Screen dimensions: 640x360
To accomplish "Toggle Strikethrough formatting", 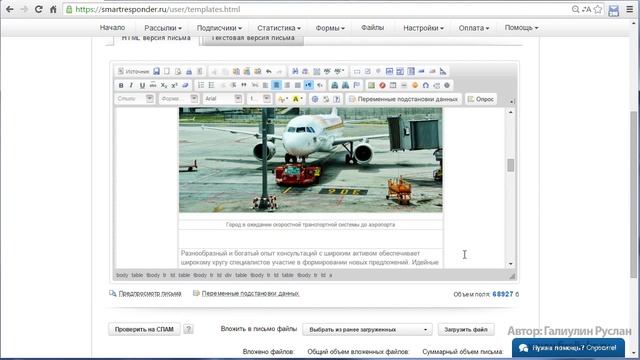I will click(x=153, y=85).
